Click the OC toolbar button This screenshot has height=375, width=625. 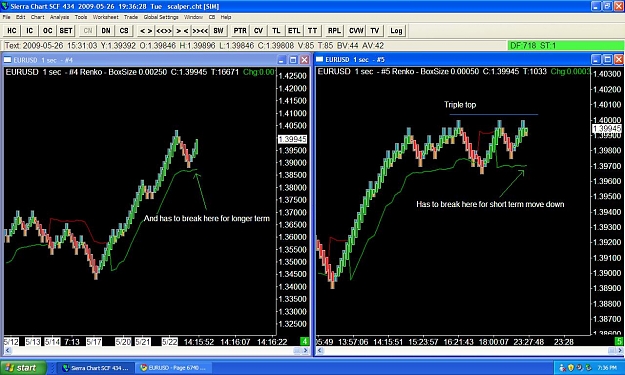click(x=47, y=31)
